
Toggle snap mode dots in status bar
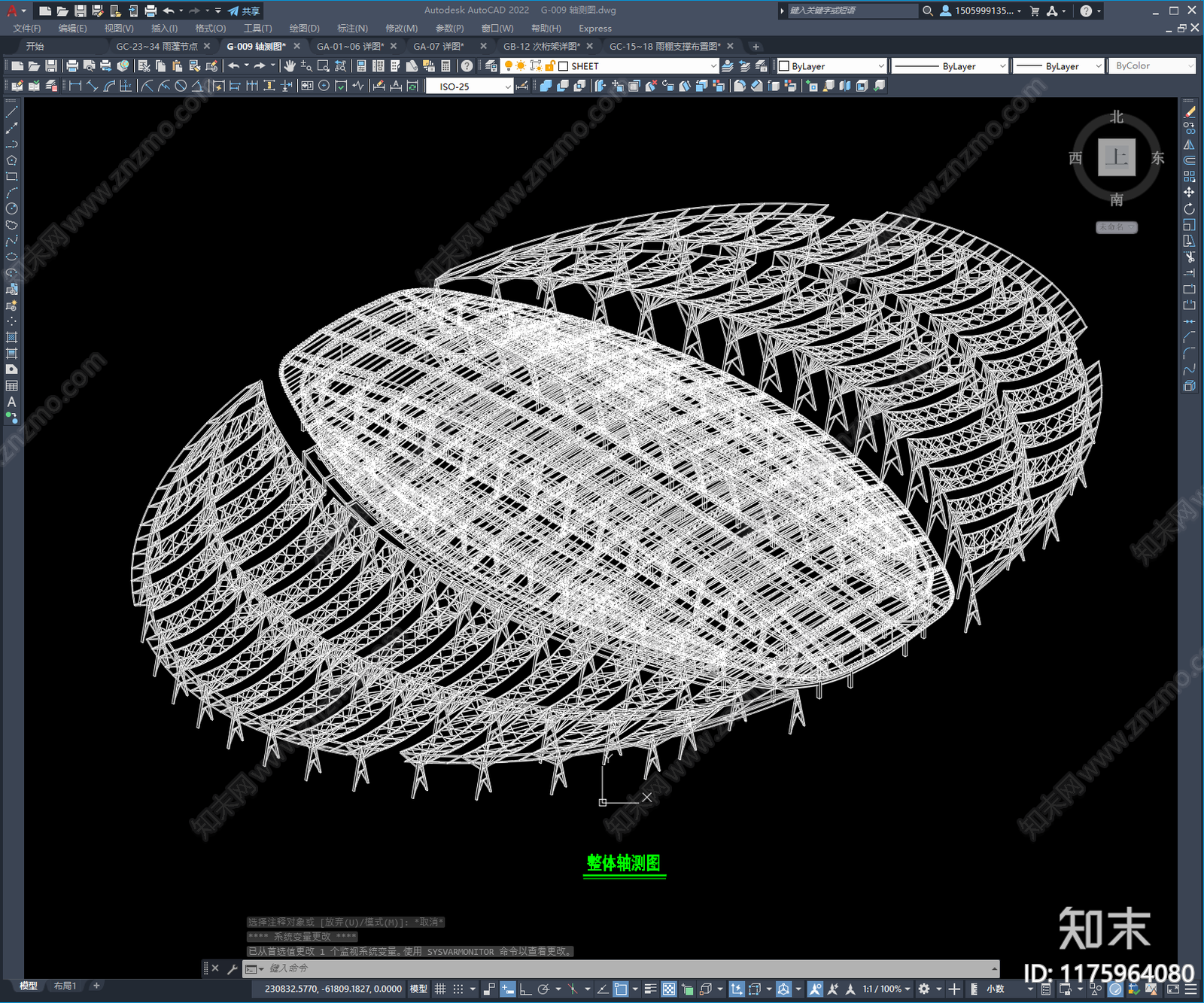click(458, 989)
